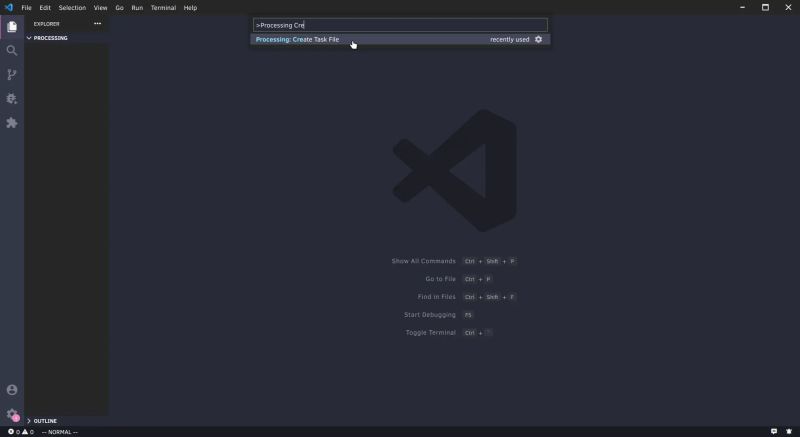Open the Selection menu
800x437 pixels.
click(72, 8)
